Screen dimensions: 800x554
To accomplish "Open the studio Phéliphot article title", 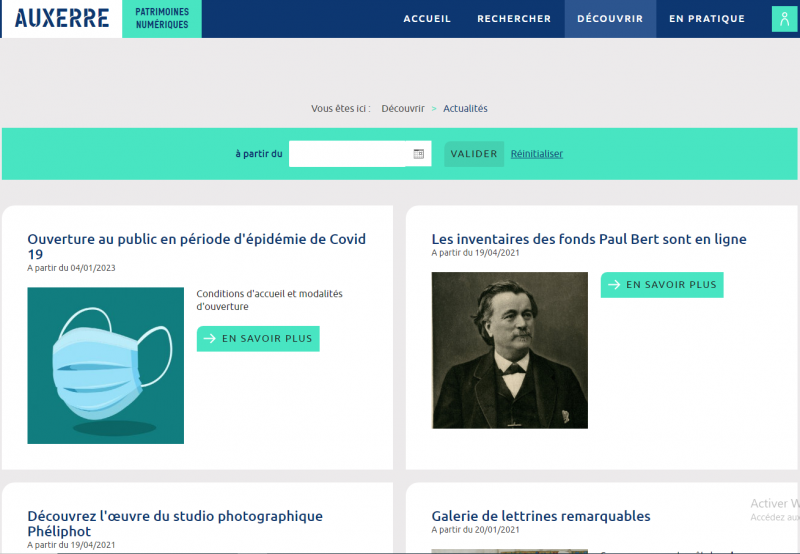I will (x=175, y=523).
